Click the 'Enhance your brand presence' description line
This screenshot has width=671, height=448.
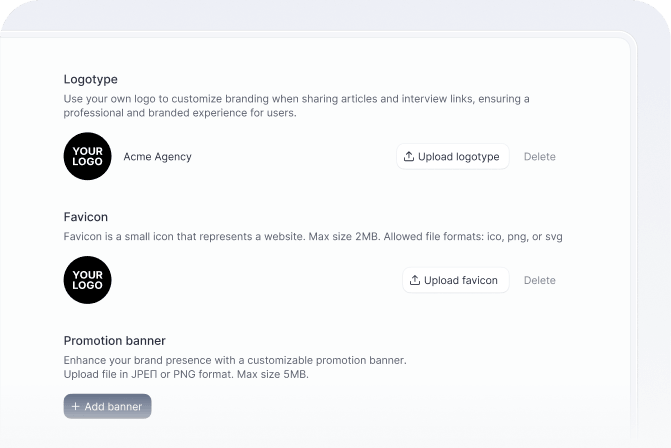[235, 360]
